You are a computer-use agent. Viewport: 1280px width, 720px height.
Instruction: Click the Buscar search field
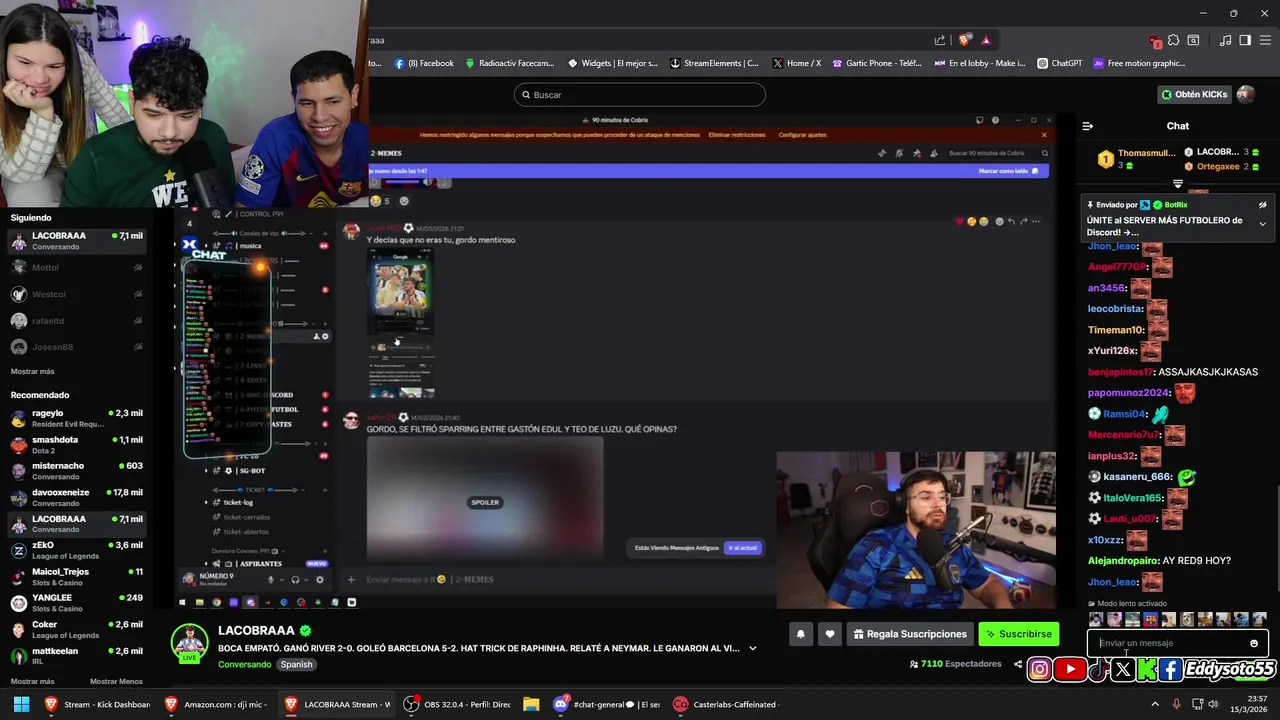tap(640, 95)
